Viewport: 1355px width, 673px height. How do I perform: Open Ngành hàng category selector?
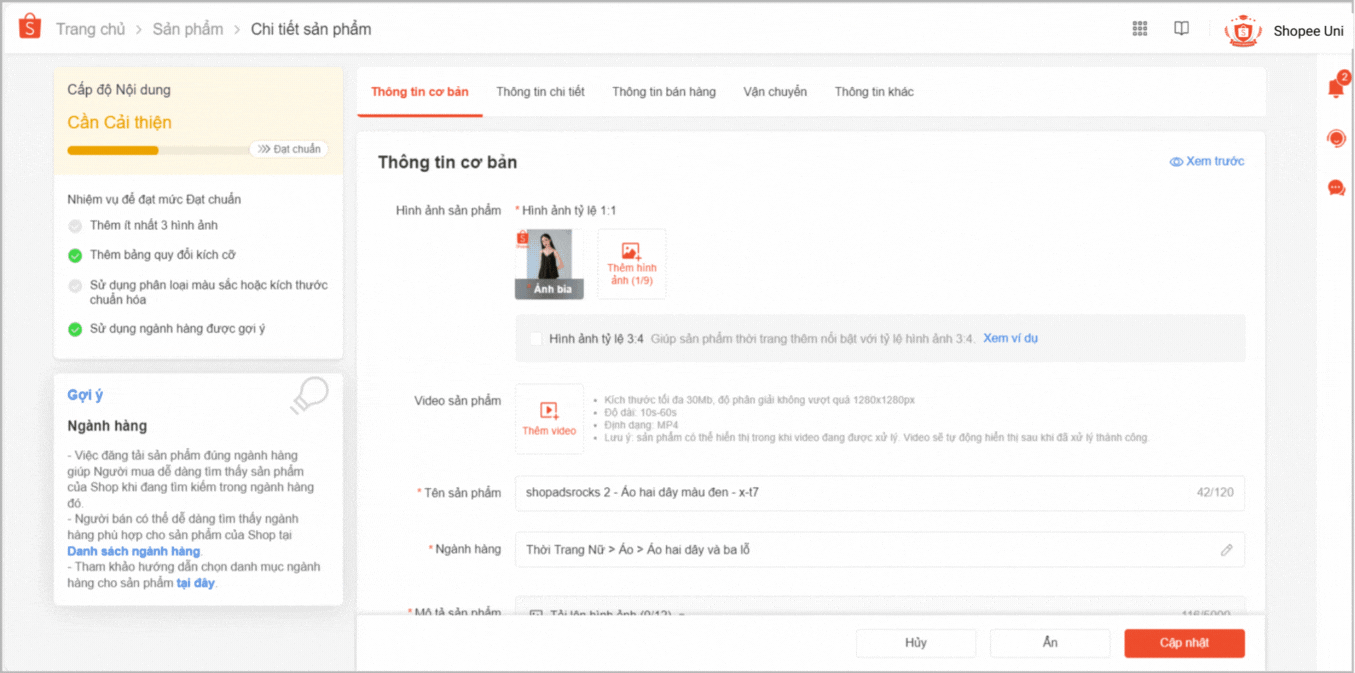click(x=860, y=550)
